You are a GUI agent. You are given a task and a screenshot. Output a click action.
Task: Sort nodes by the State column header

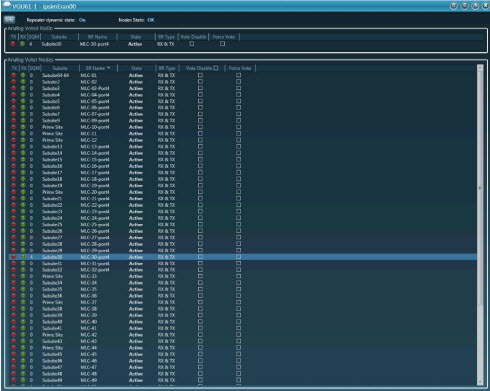click(x=136, y=68)
